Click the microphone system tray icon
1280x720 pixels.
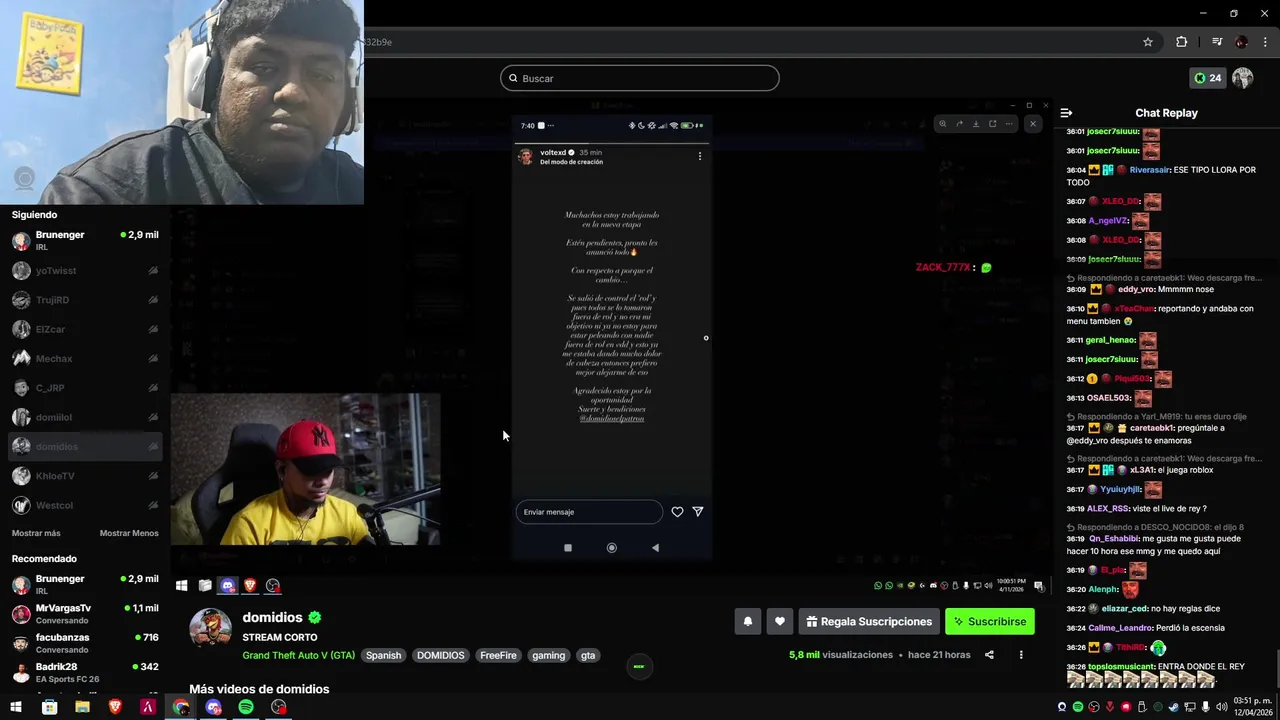click(x=1206, y=707)
